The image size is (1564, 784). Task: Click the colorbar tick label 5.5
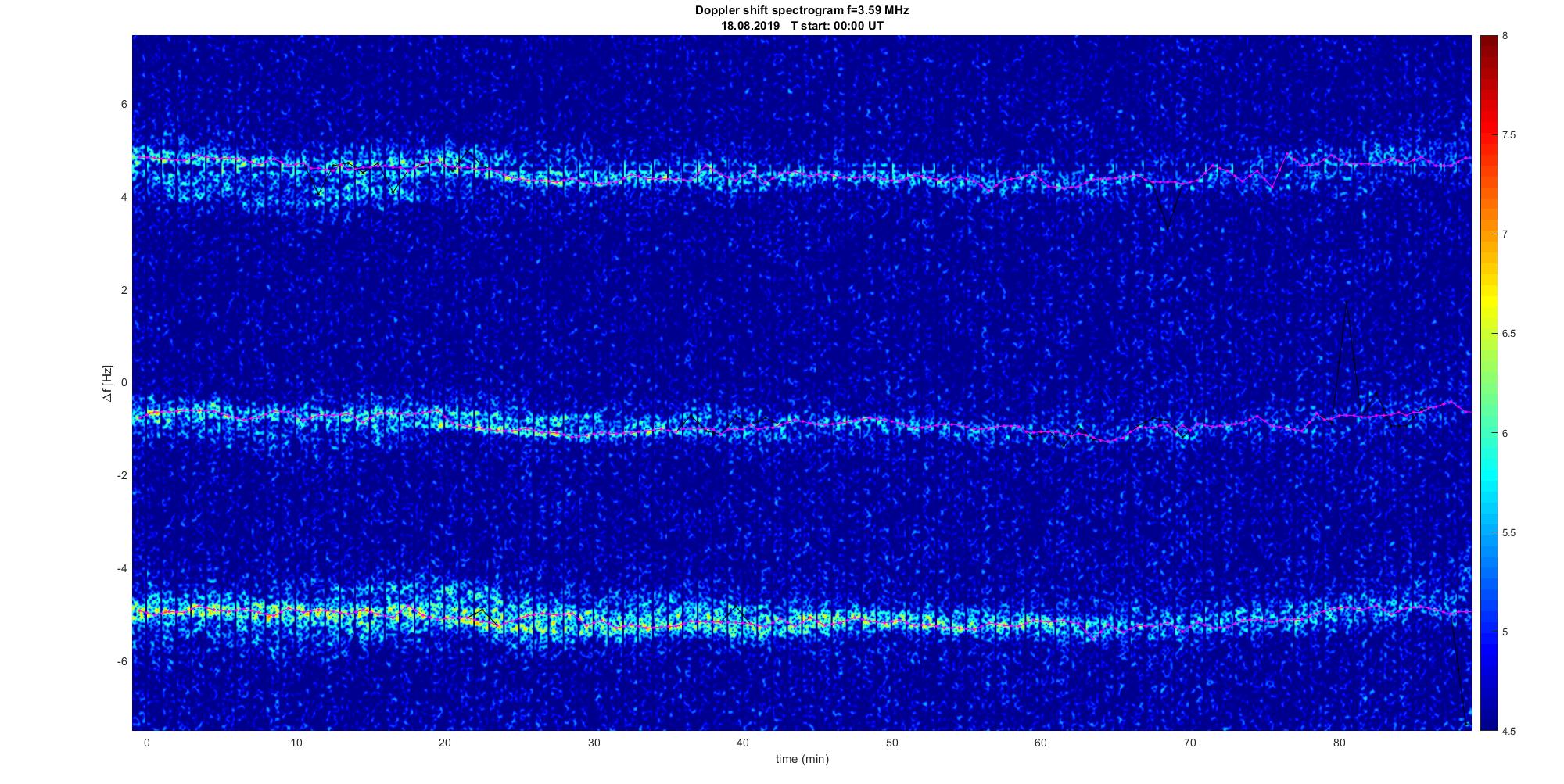click(x=1508, y=533)
